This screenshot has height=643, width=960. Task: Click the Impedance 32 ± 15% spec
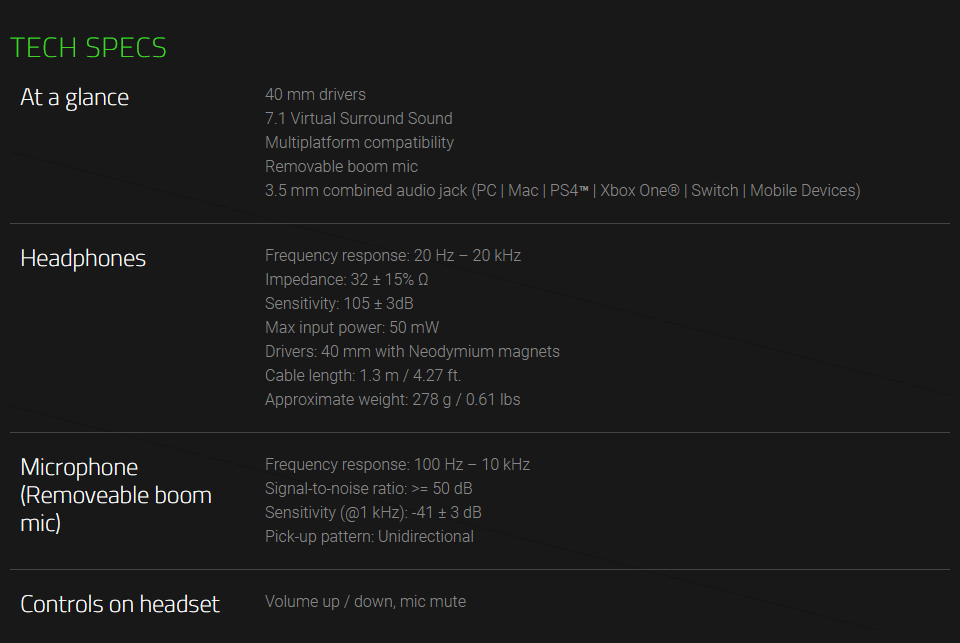pyautogui.click(x=347, y=279)
